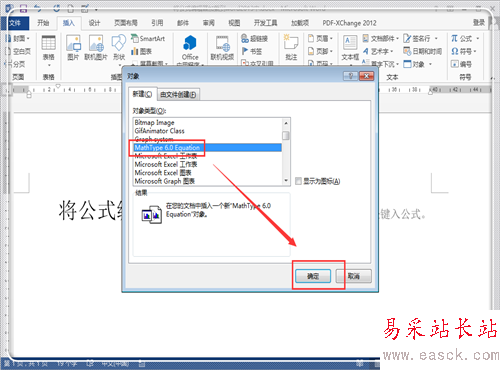Click 取消 to cancel the dialog
This screenshot has height=370, width=500.
354,276
